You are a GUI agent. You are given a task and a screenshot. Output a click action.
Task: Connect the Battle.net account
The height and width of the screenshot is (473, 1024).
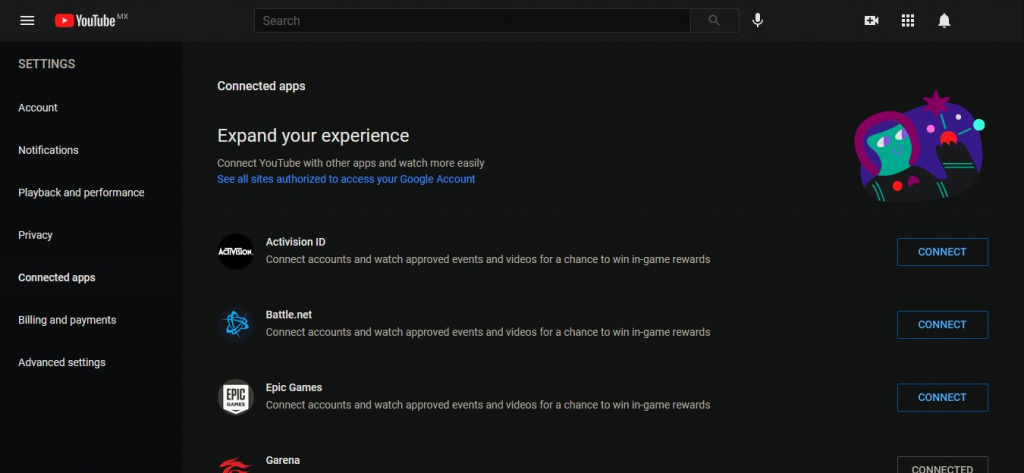[x=942, y=325]
